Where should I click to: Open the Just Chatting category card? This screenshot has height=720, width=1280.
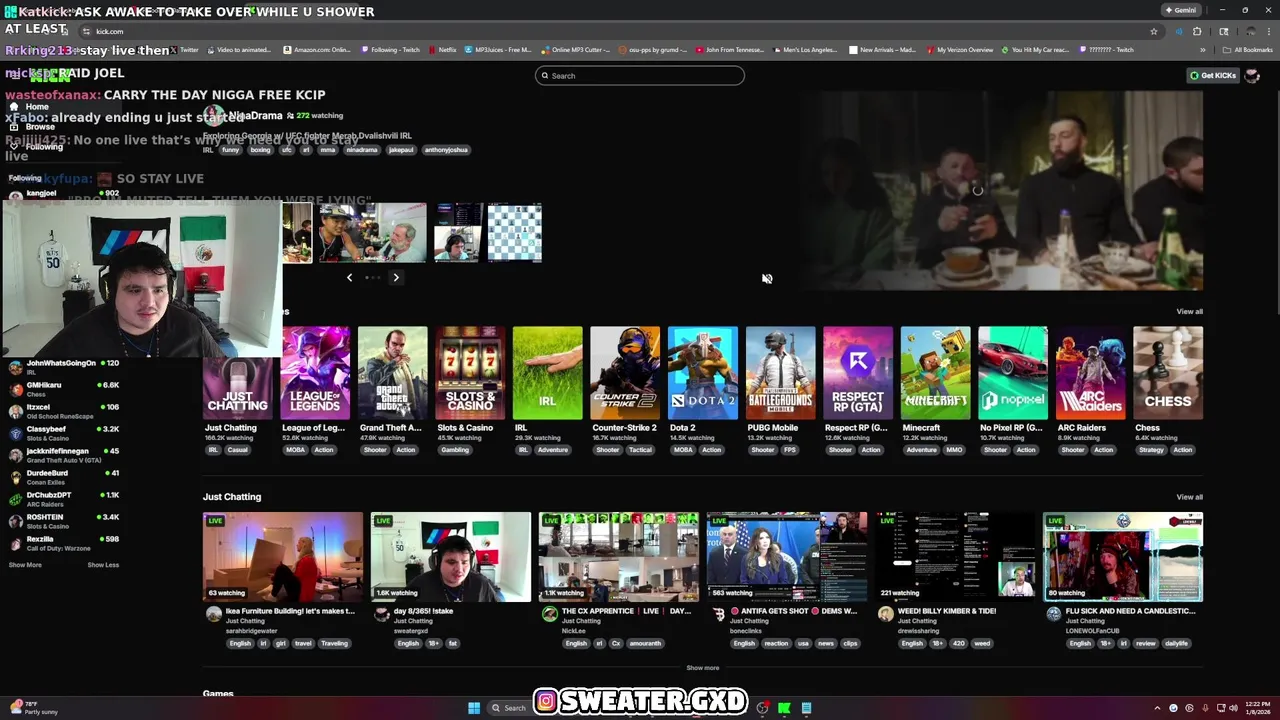click(237, 373)
